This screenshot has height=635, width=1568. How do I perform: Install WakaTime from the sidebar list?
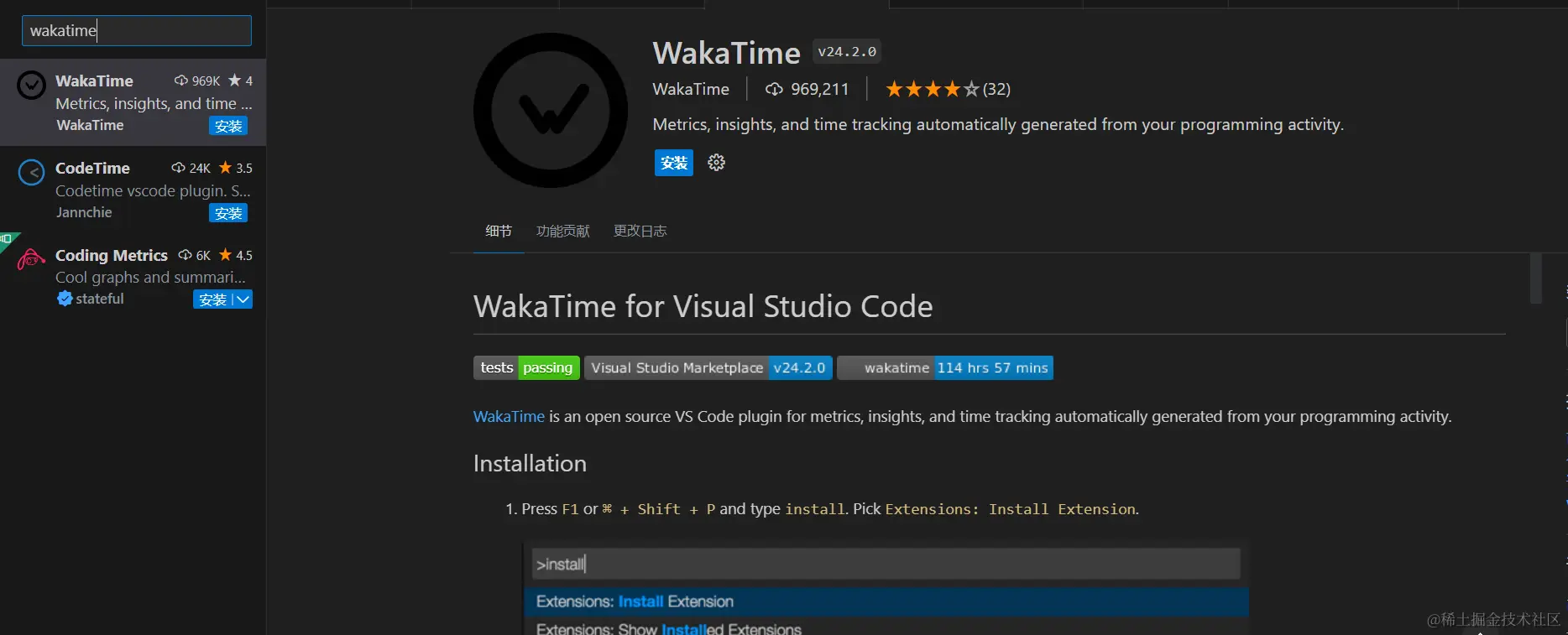[x=228, y=126]
